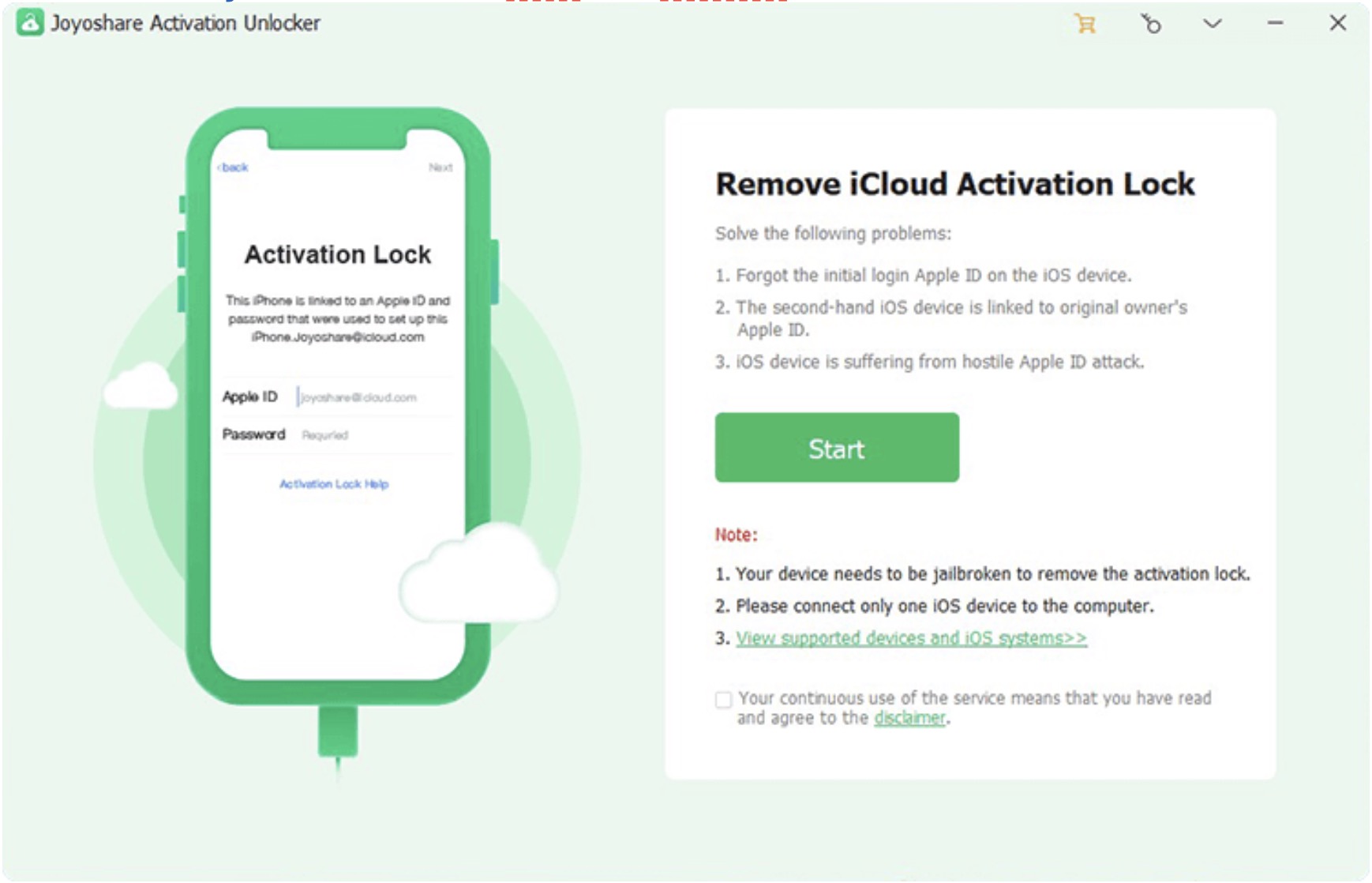The image size is (1372, 883).
Task: Click the illustrated Apple ID field on phone
Action: pyautogui.click(x=337, y=396)
